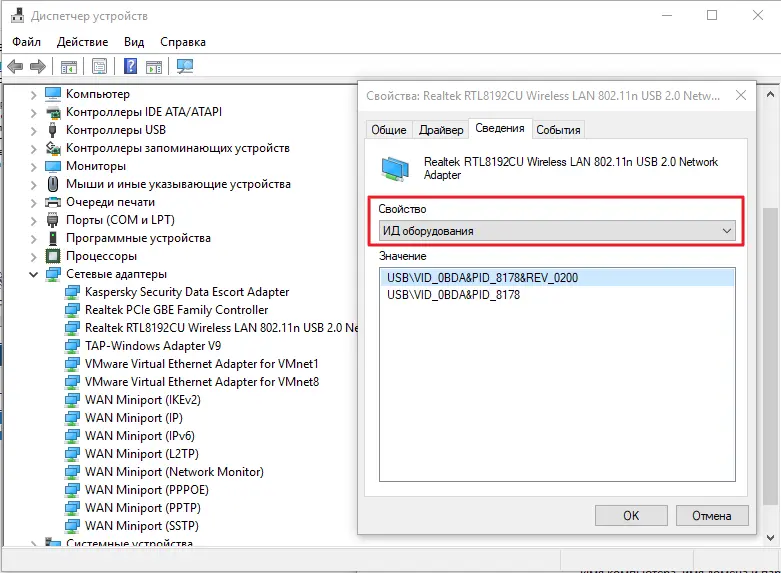Click the OK button
781x573 pixels.
pos(631,516)
